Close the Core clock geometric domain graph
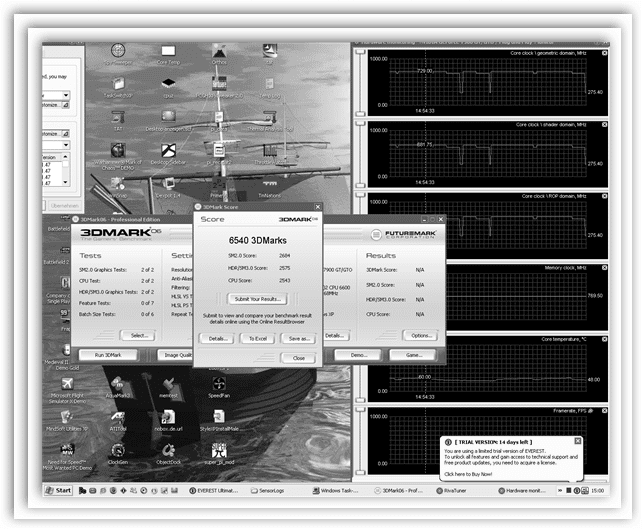 pyautogui.click(x=604, y=53)
